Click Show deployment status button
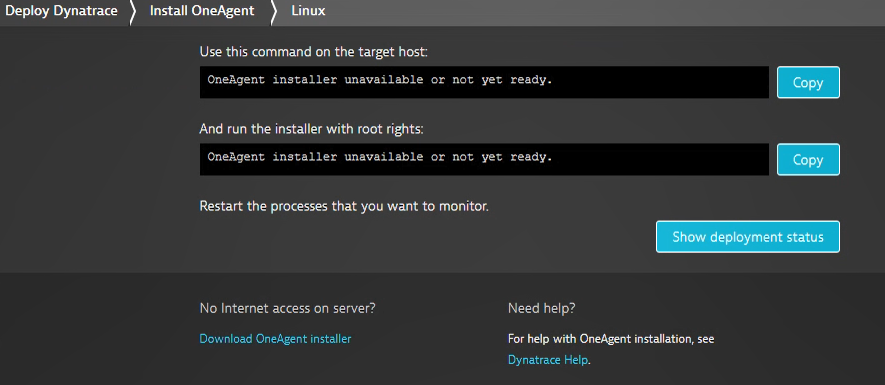Viewport: 885px width, 385px height. tap(747, 237)
